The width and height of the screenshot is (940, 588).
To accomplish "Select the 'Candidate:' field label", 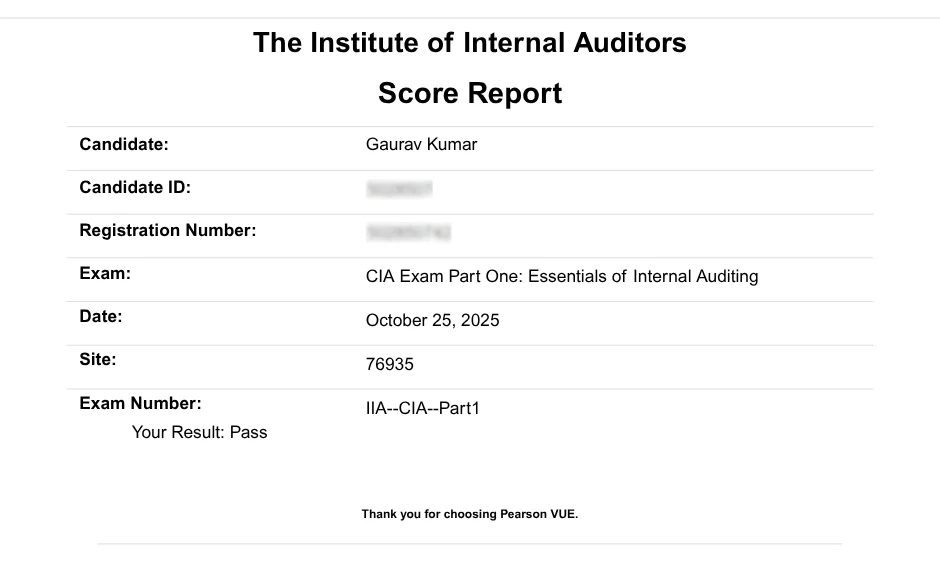I will click(124, 144).
